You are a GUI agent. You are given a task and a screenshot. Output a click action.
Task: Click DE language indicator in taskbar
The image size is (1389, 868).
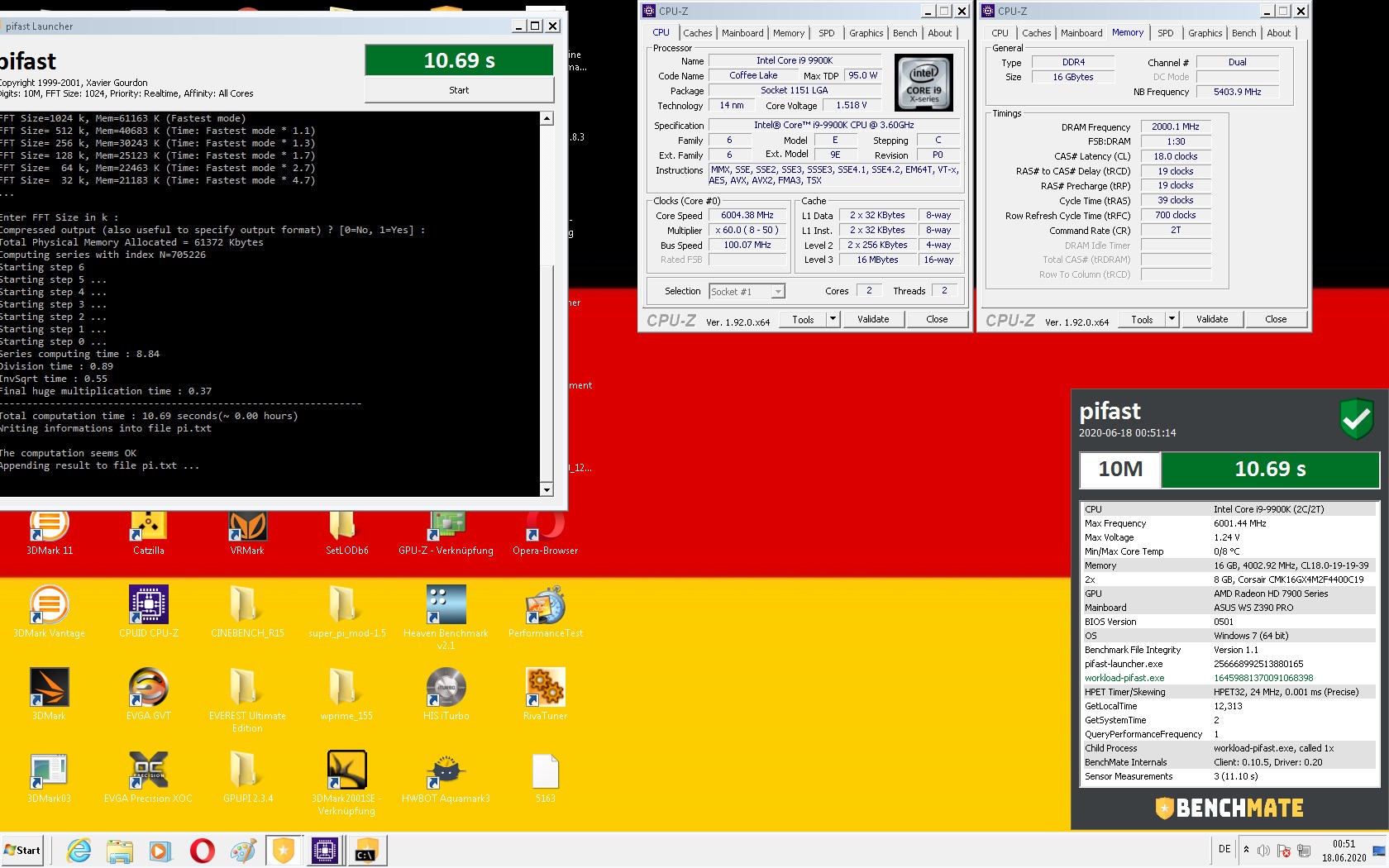pos(1224,849)
